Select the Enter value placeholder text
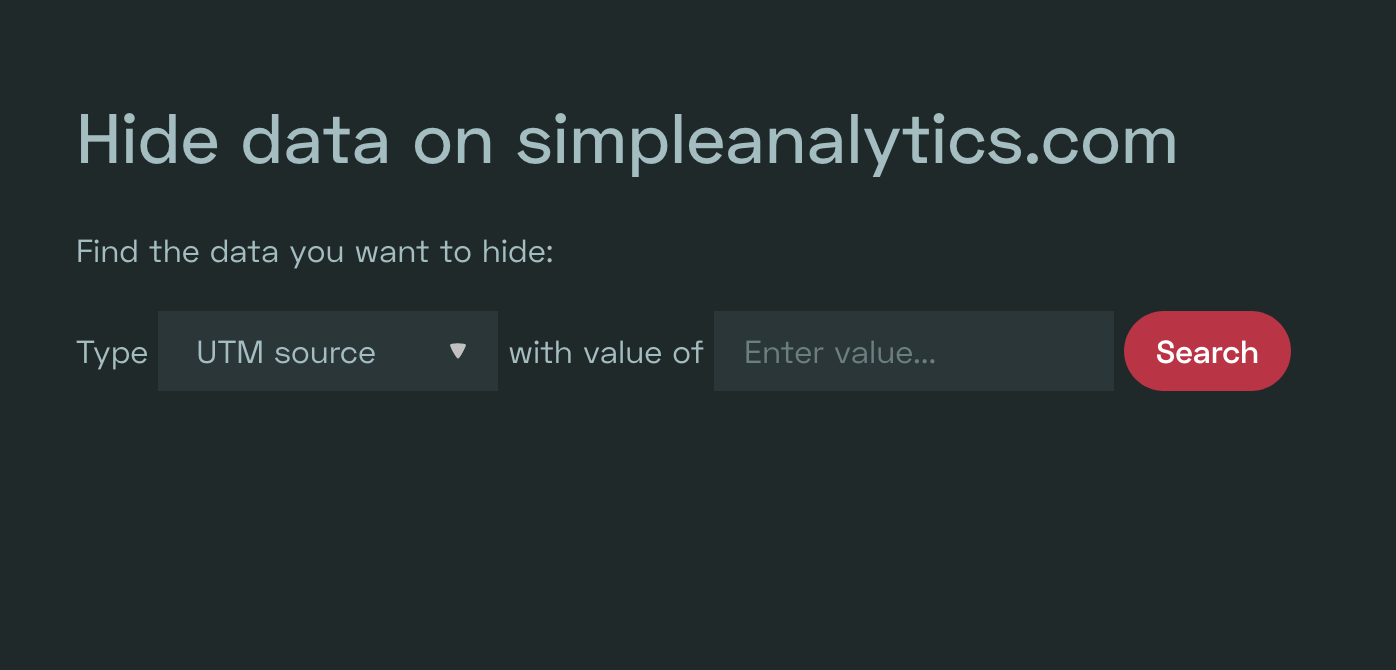 (x=838, y=352)
